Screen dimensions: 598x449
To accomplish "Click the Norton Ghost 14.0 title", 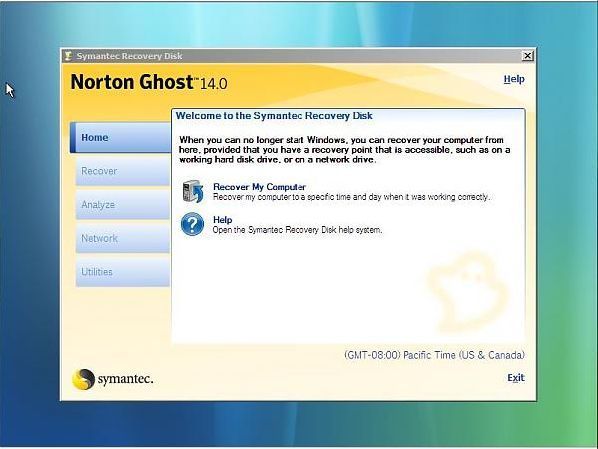I will click(149, 82).
